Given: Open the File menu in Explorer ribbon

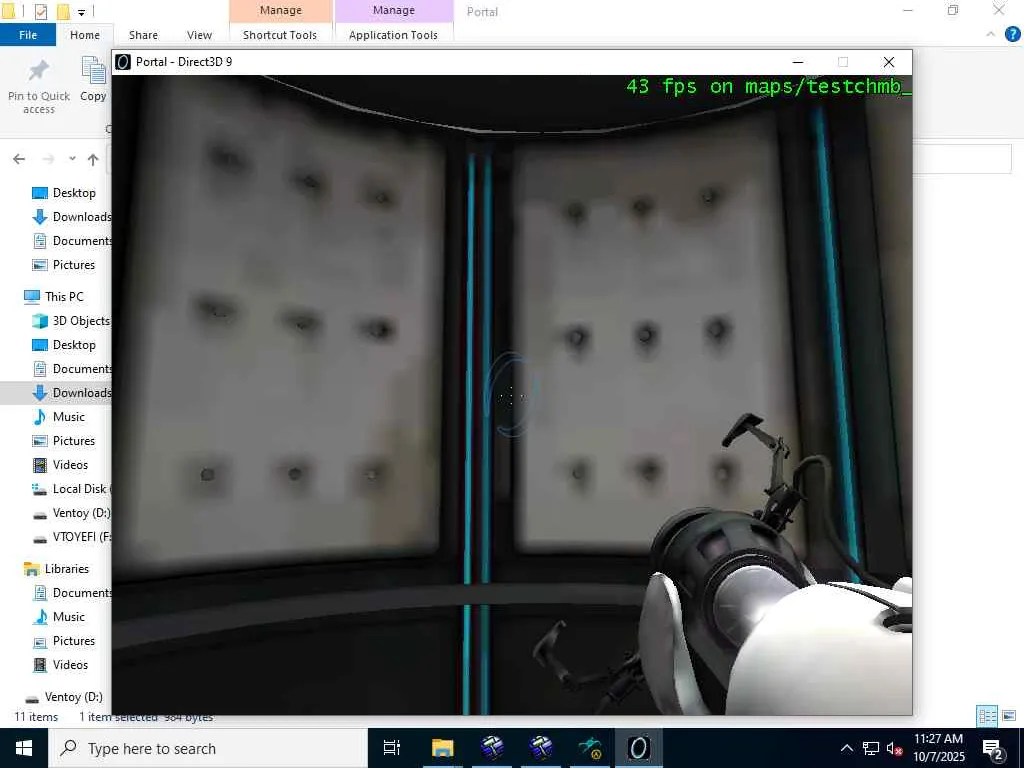Looking at the screenshot, I should (x=27, y=35).
